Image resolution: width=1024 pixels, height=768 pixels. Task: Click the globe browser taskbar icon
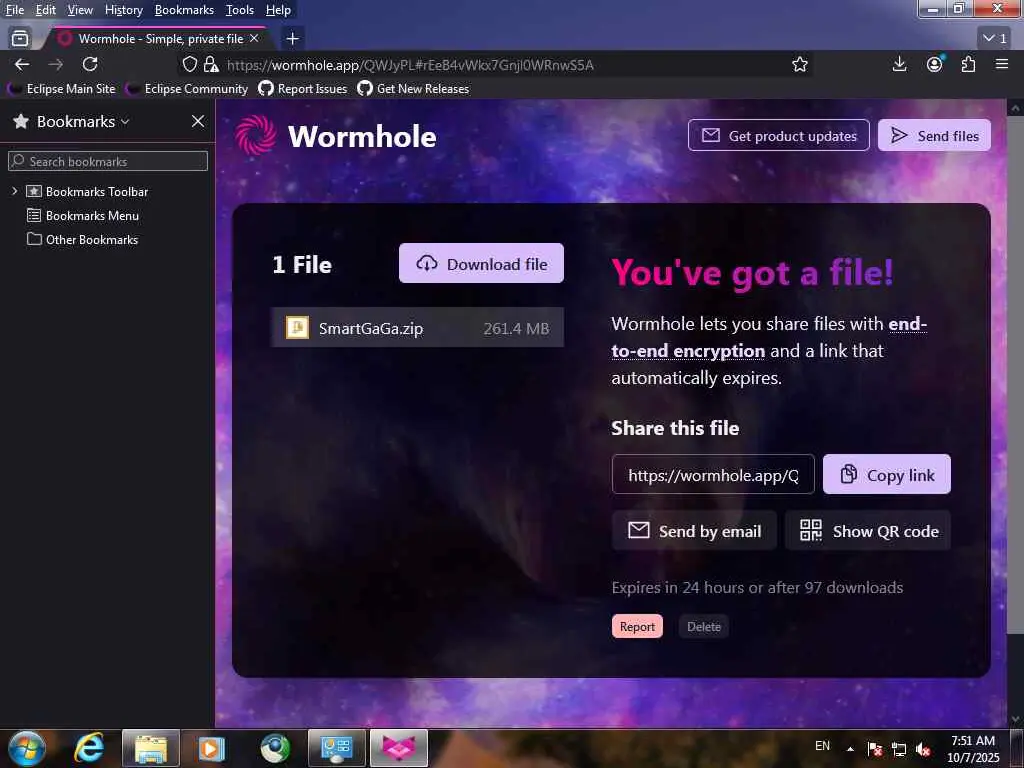pos(274,748)
